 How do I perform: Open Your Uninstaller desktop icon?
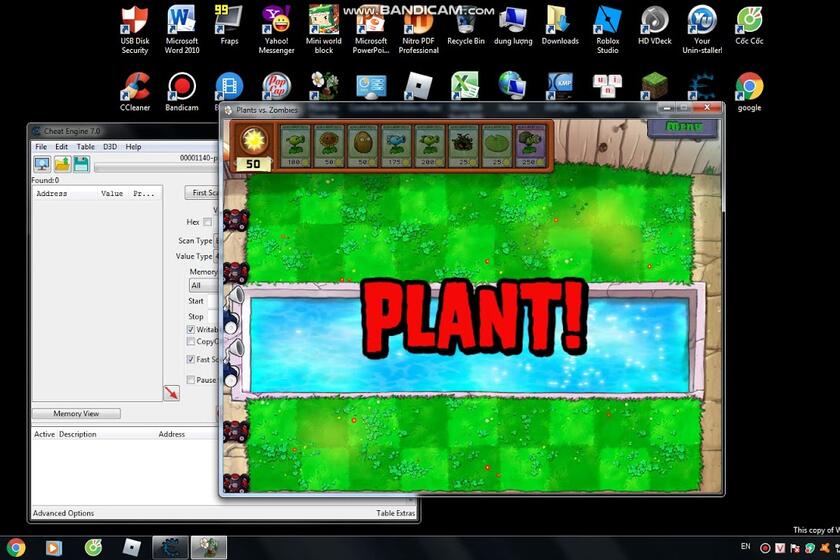click(x=702, y=29)
